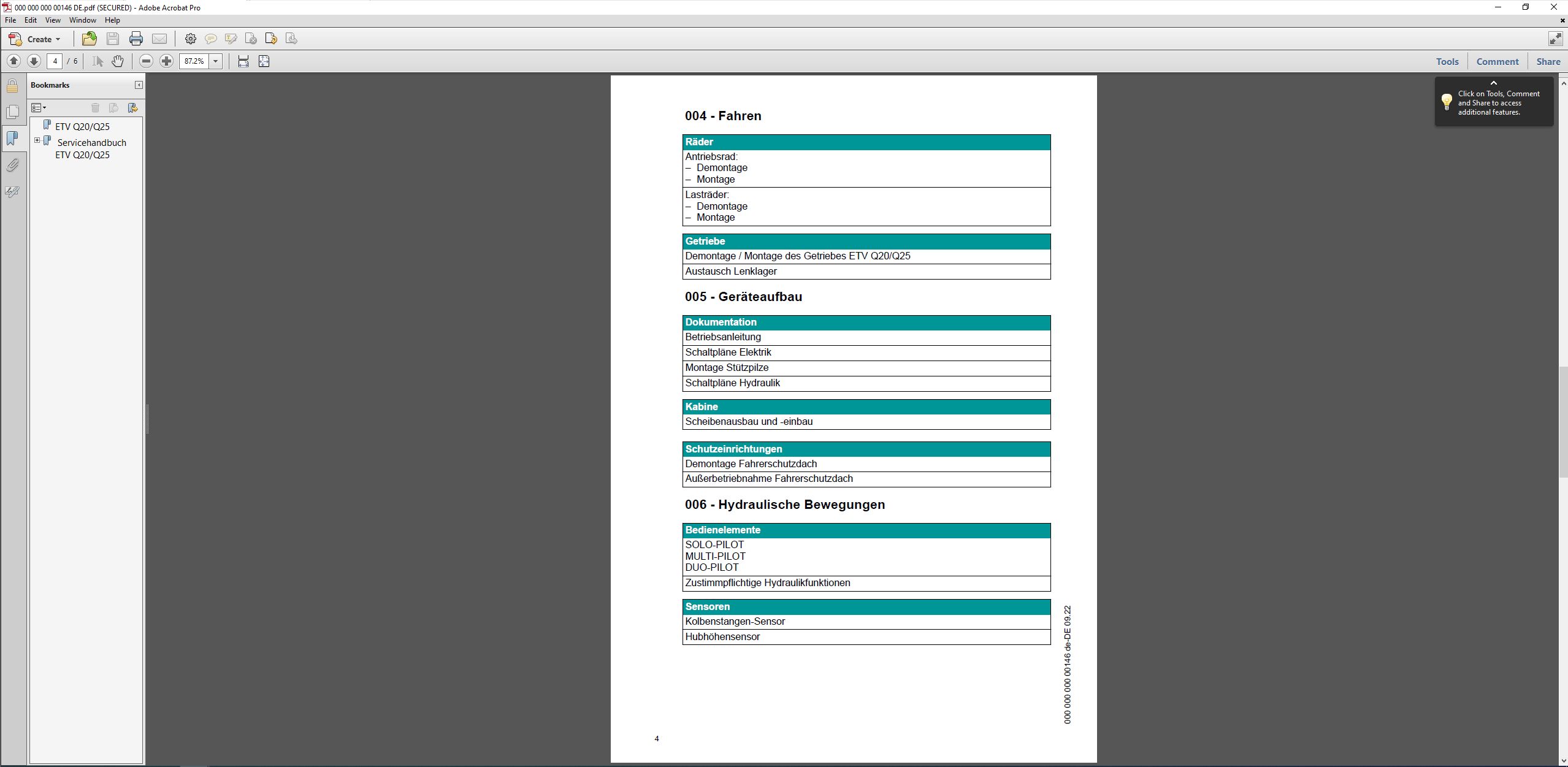This screenshot has height=767, width=1568.
Task: Expand the Servicehandbuch ETV Q20/Q25 bookmark
Action: (x=37, y=140)
